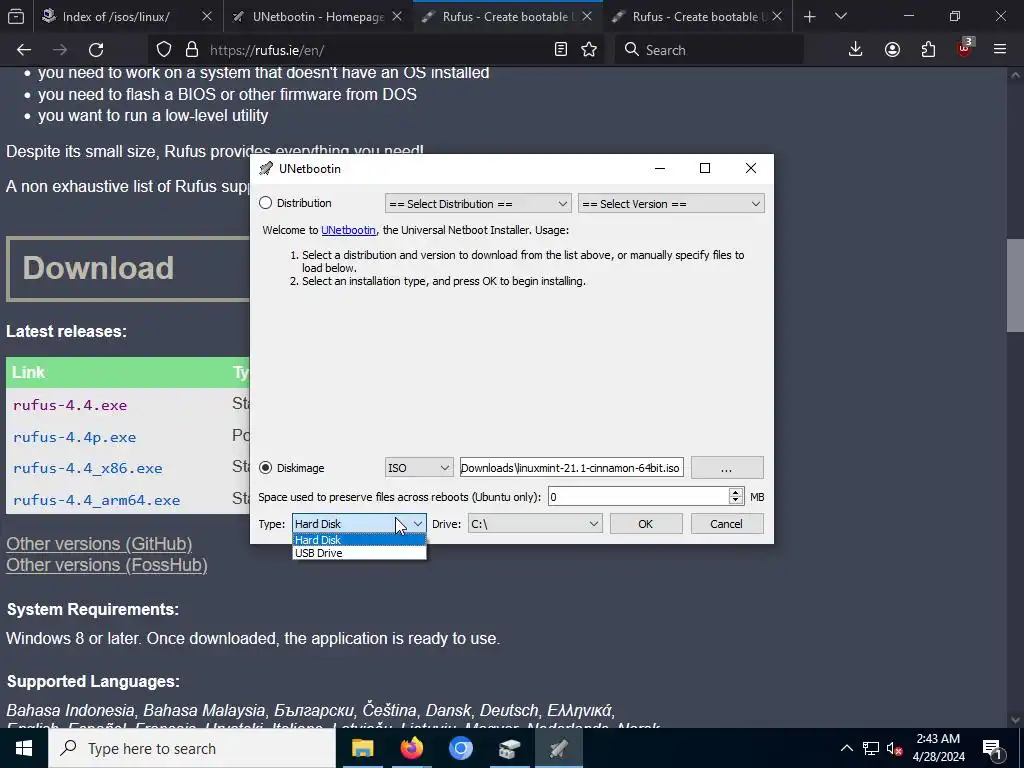1024x768 pixels.
Task: Download rufus-4.4.exe link
Action: (x=70, y=405)
